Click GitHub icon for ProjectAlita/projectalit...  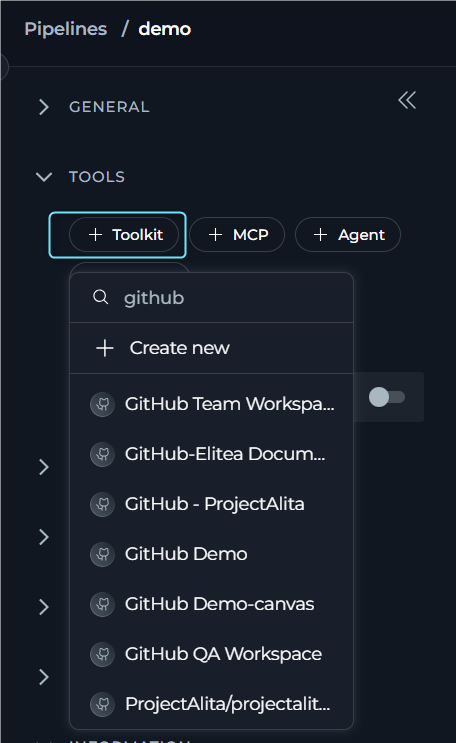[x=102, y=704]
